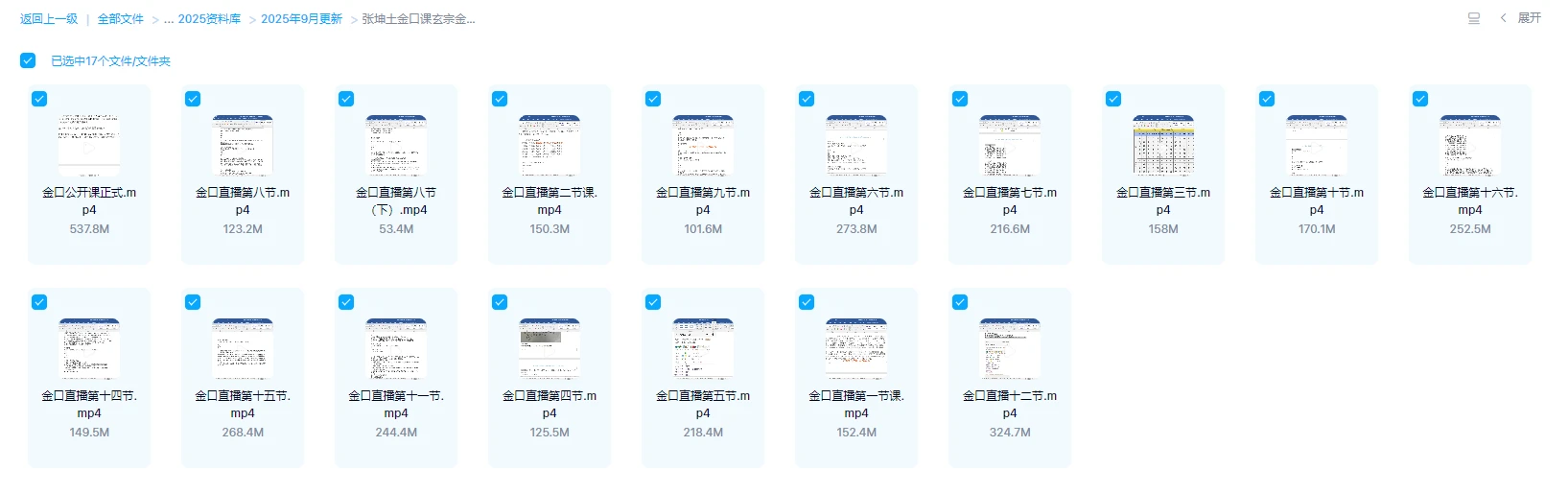Go back via 返回上一级
This screenshot has width=1568, height=493.
(49, 19)
